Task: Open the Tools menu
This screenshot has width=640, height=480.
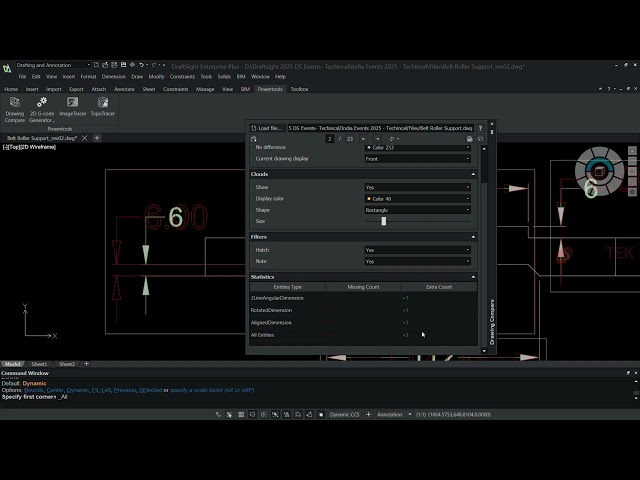Action: [206, 77]
